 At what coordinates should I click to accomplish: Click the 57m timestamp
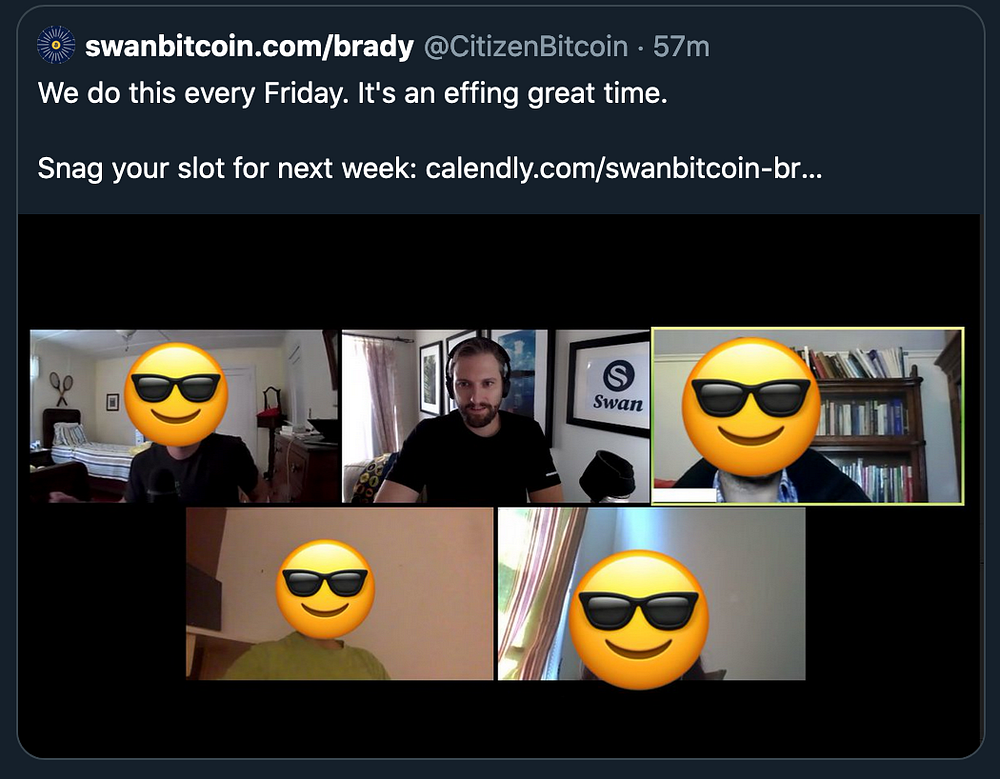pyautogui.click(x=681, y=47)
